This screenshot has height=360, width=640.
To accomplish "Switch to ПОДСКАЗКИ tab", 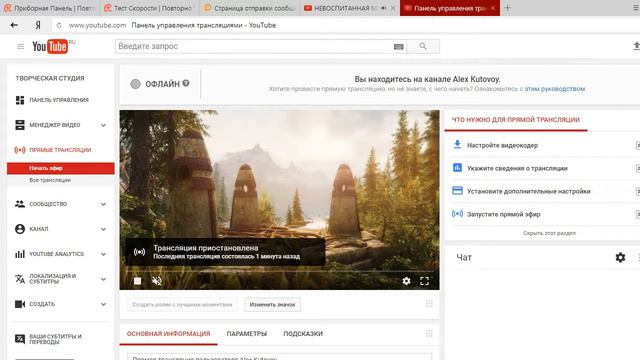I will point(303,334).
